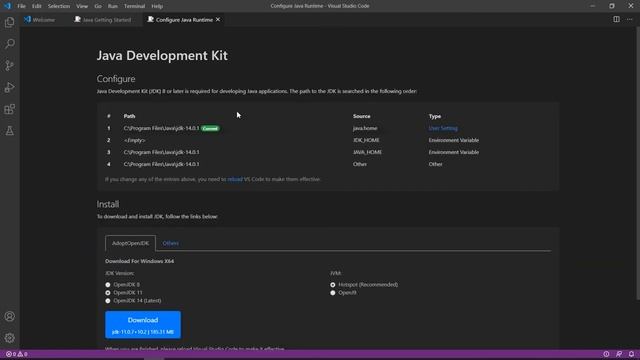Viewport: 640px width, 360px height.
Task: Open the Explorer view in activity bar
Action: (x=10, y=22)
